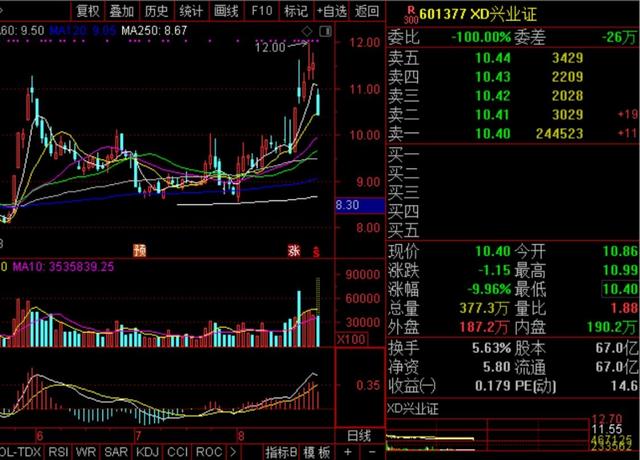Click the 预 forecast marker on the chart
The image size is (640, 460).
pyautogui.click(x=140, y=250)
